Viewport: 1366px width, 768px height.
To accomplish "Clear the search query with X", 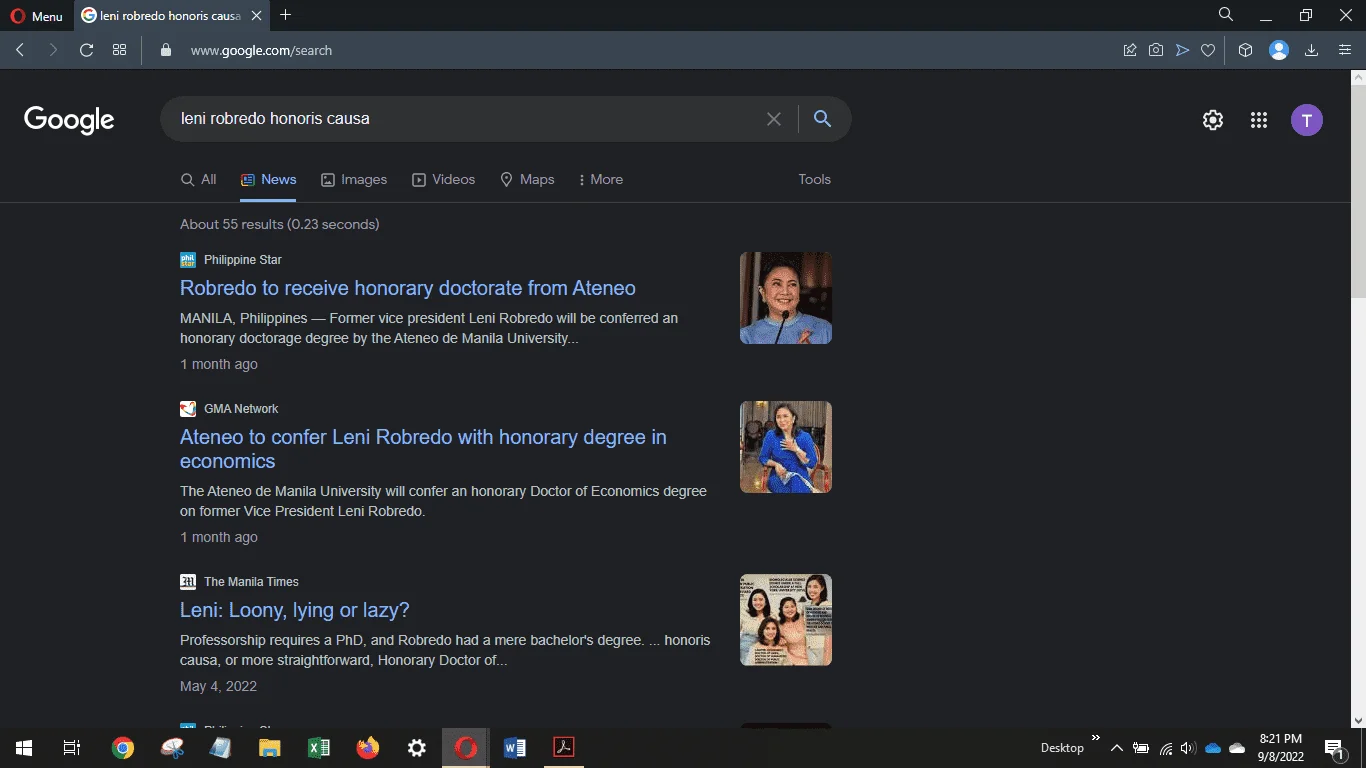I will point(774,119).
